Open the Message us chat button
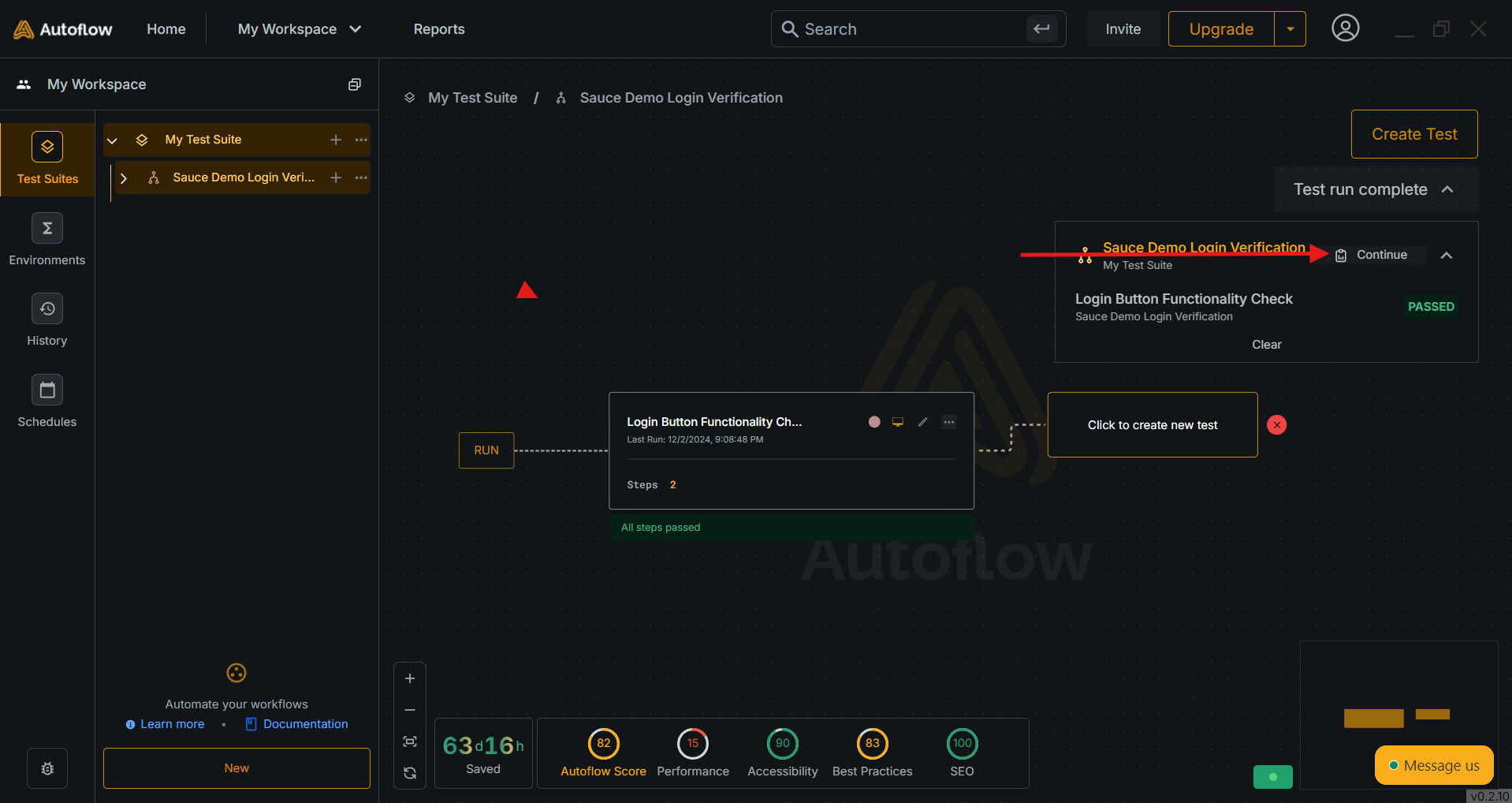The height and width of the screenshot is (803, 1512). pyautogui.click(x=1434, y=765)
